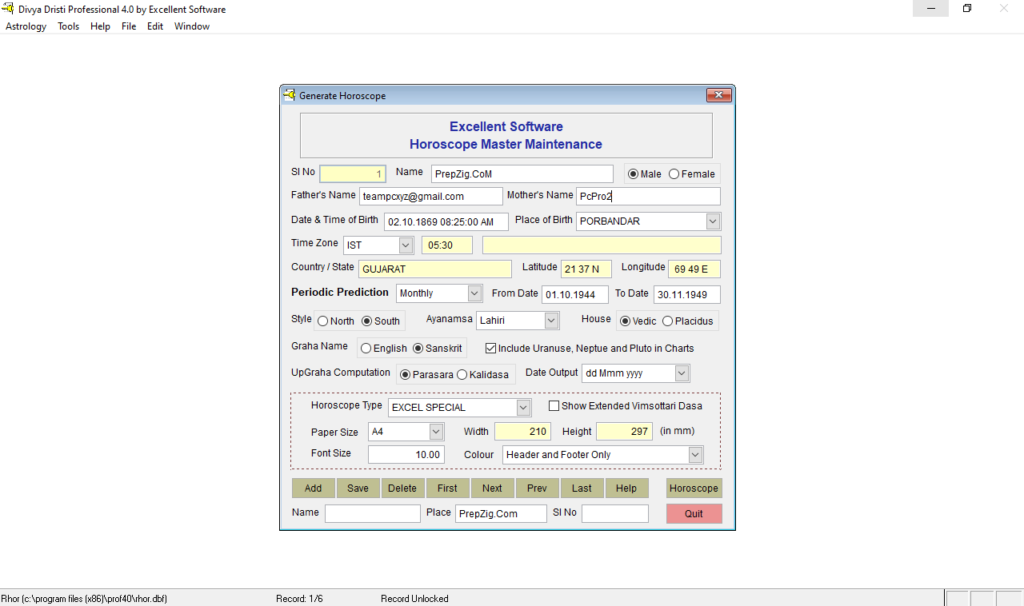Screen dimensions: 1024x606
Task: Click the Divya Dristi app icon in title bar
Action: (x=8, y=8)
